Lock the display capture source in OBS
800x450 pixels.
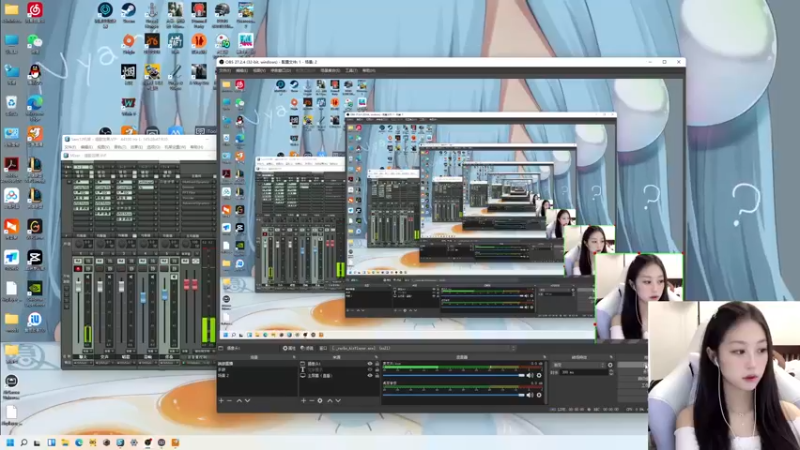[377, 376]
